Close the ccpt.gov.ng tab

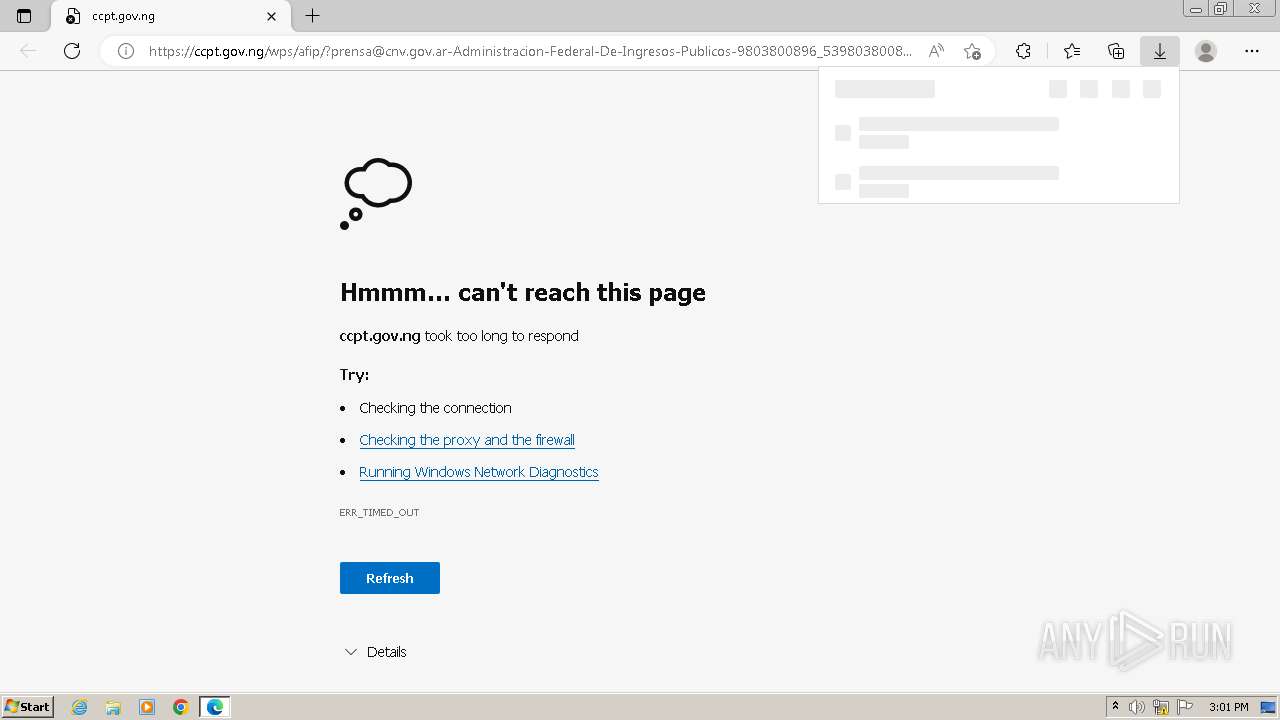point(271,16)
